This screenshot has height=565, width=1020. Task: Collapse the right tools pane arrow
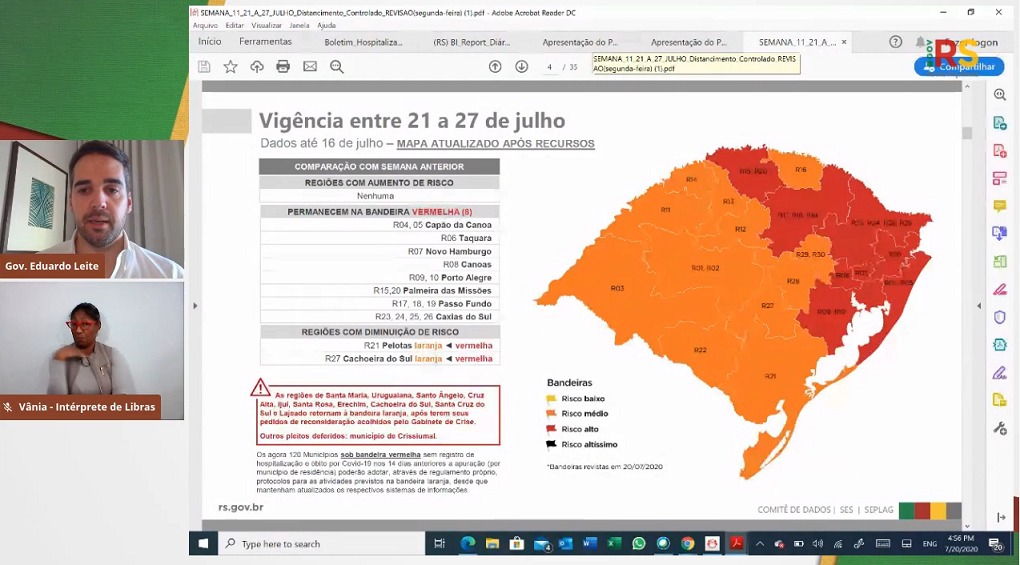pyautogui.click(x=1000, y=517)
